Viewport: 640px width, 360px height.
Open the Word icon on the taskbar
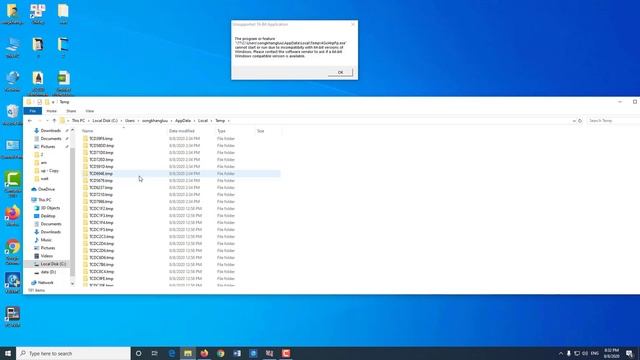pos(237,353)
